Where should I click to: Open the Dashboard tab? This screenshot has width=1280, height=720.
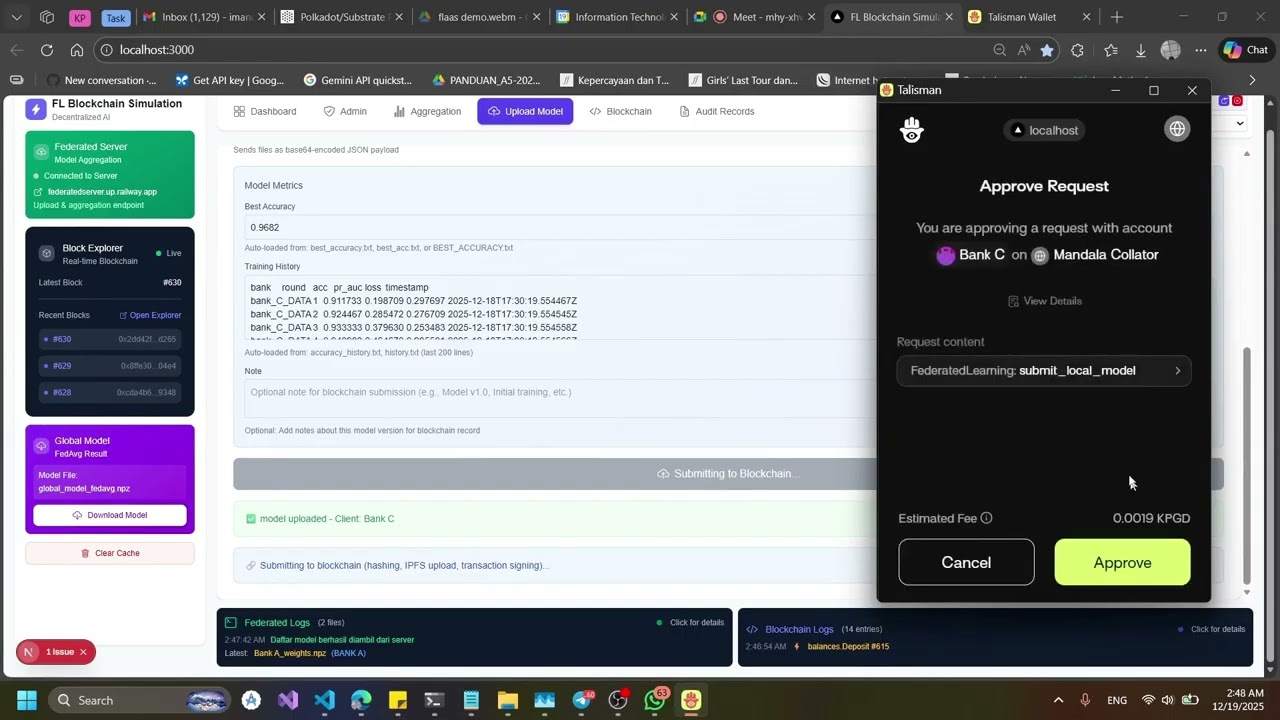265,111
